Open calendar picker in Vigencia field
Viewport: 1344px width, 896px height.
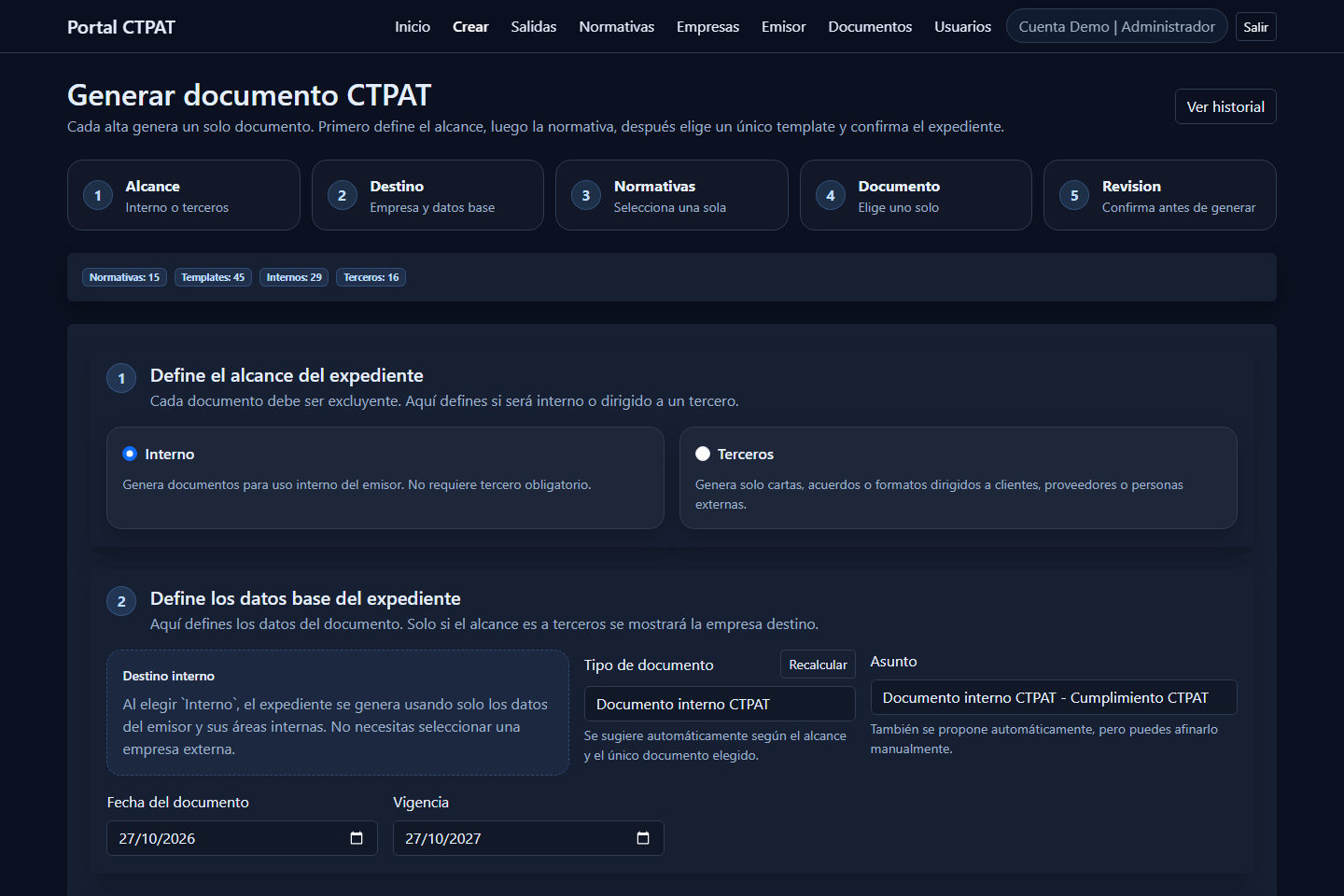point(643,838)
